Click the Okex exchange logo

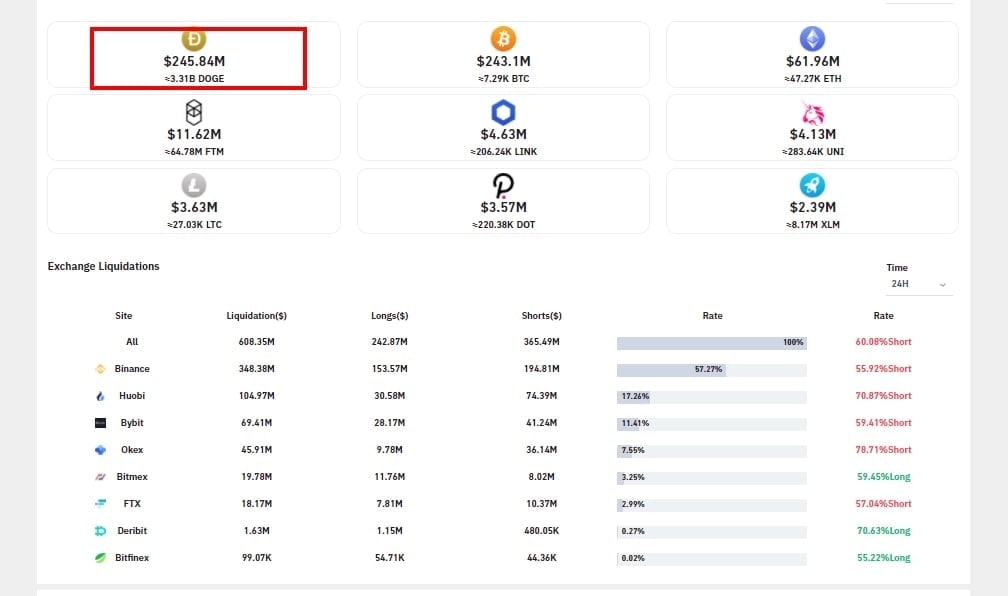(100, 450)
